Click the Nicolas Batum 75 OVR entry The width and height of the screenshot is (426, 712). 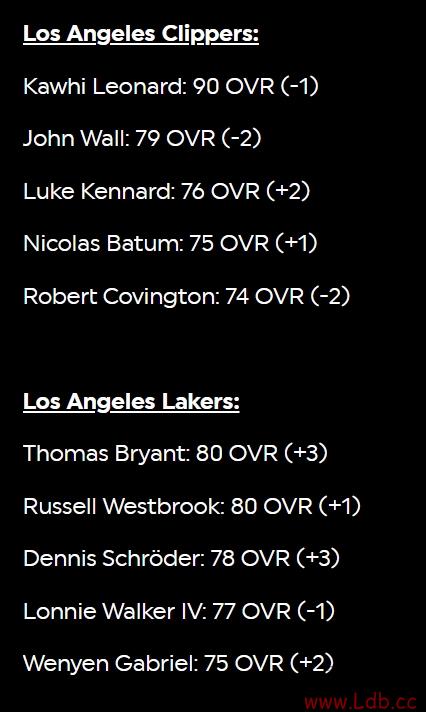[x=170, y=243]
